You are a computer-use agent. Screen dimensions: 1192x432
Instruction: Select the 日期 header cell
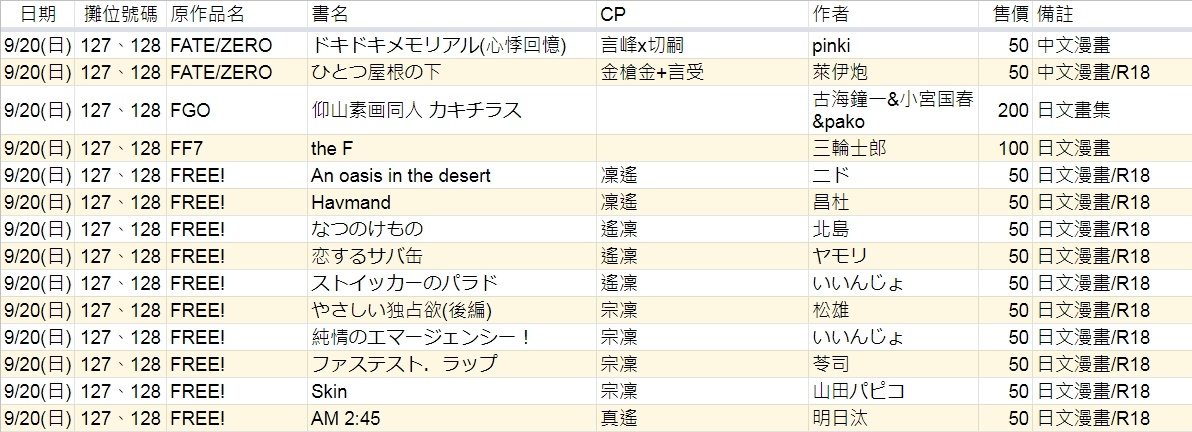[37, 14]
